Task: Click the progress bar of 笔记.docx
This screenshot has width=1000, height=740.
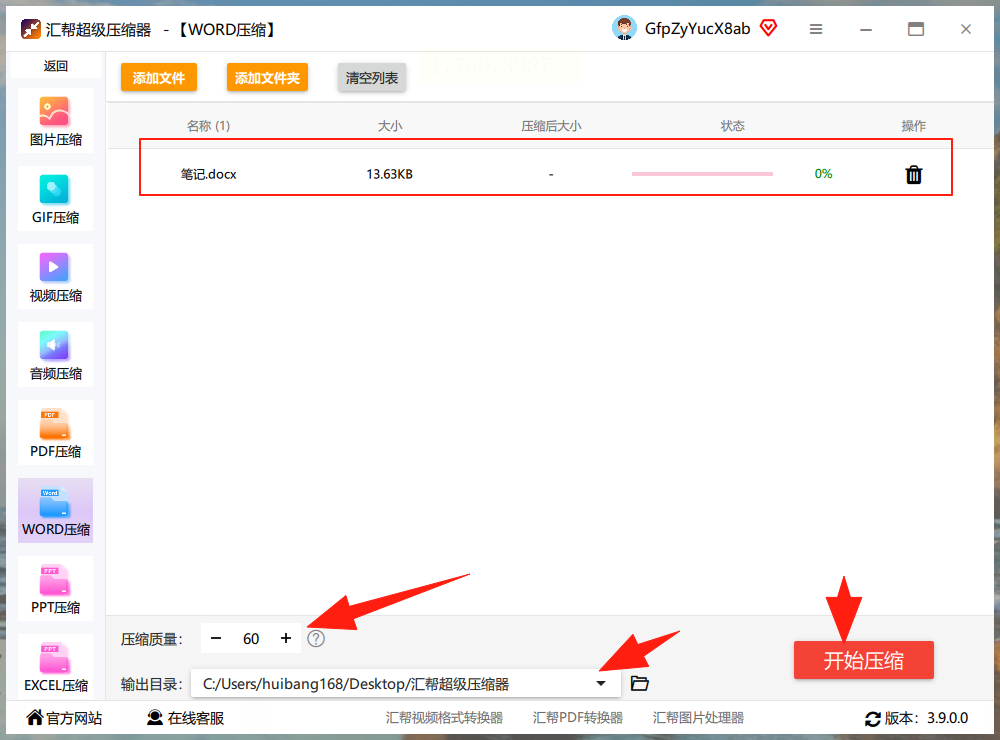Action: (x=702, y=174)
